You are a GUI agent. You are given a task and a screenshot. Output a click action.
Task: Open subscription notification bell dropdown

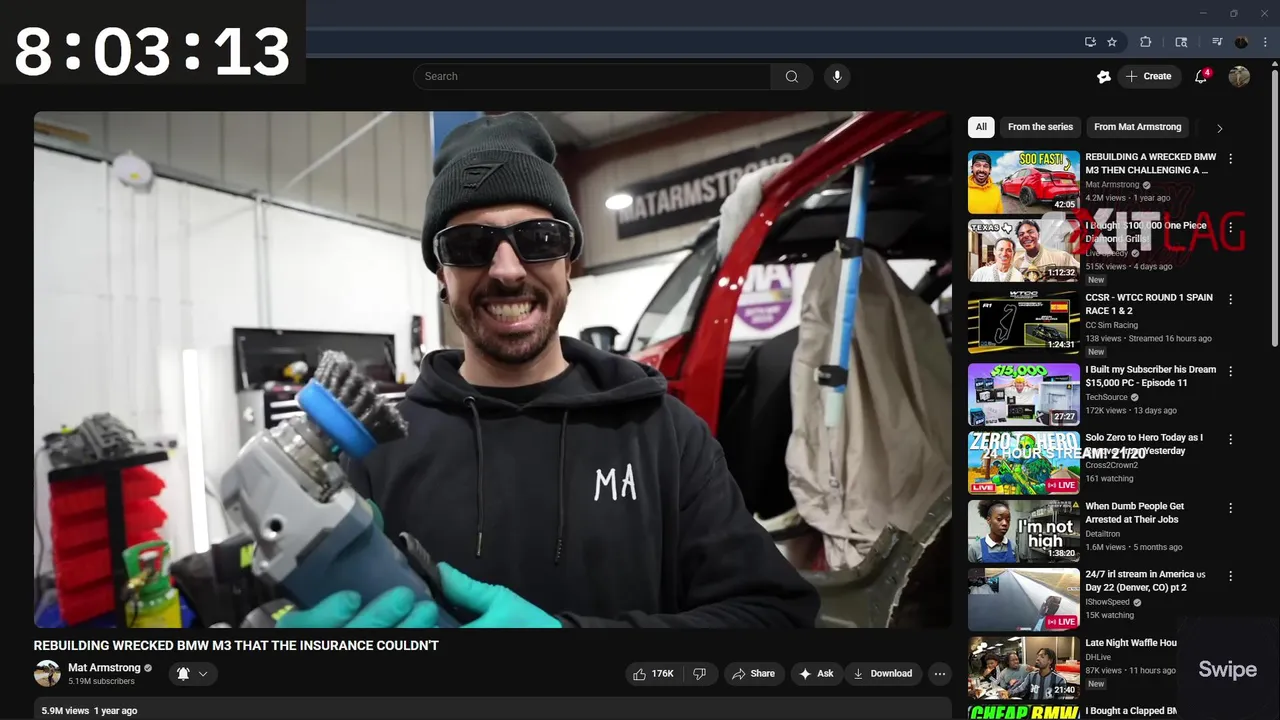click(192, 674)
